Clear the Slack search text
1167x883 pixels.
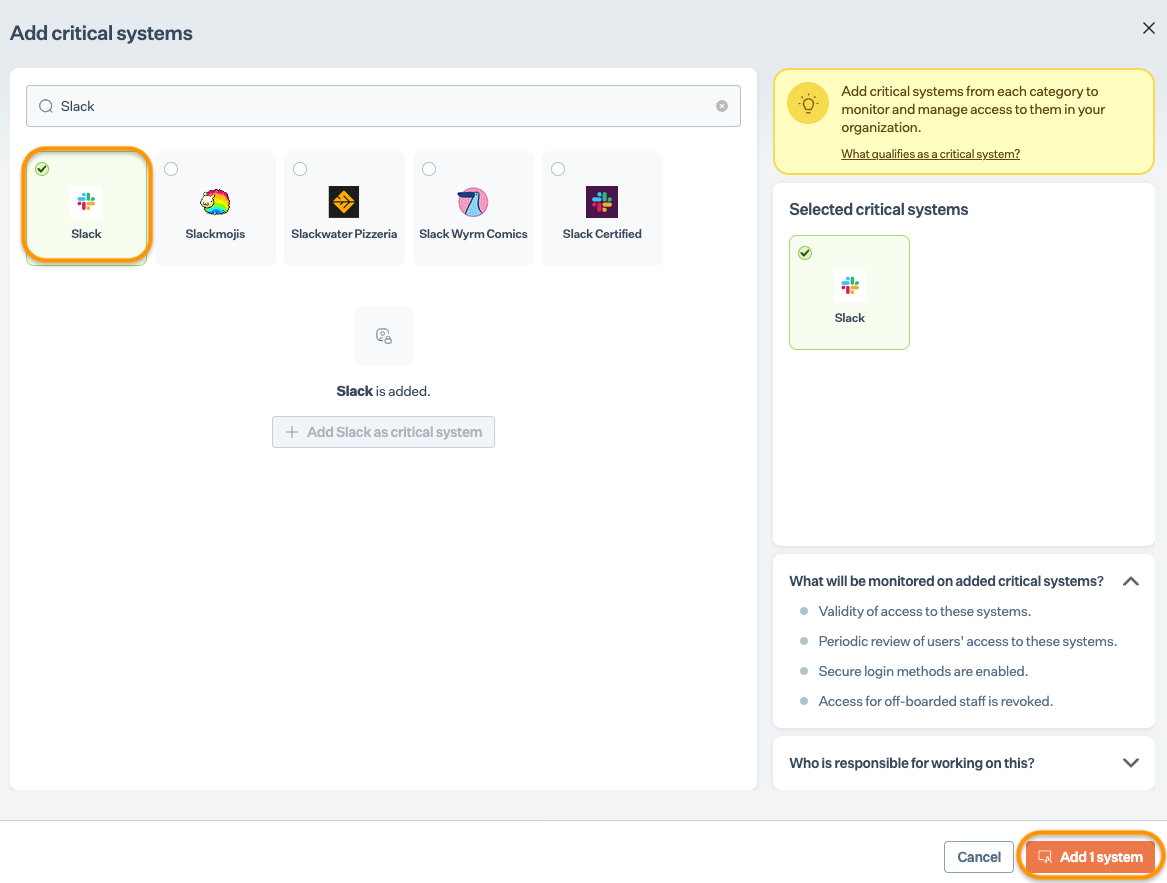(x=721, y=106)
